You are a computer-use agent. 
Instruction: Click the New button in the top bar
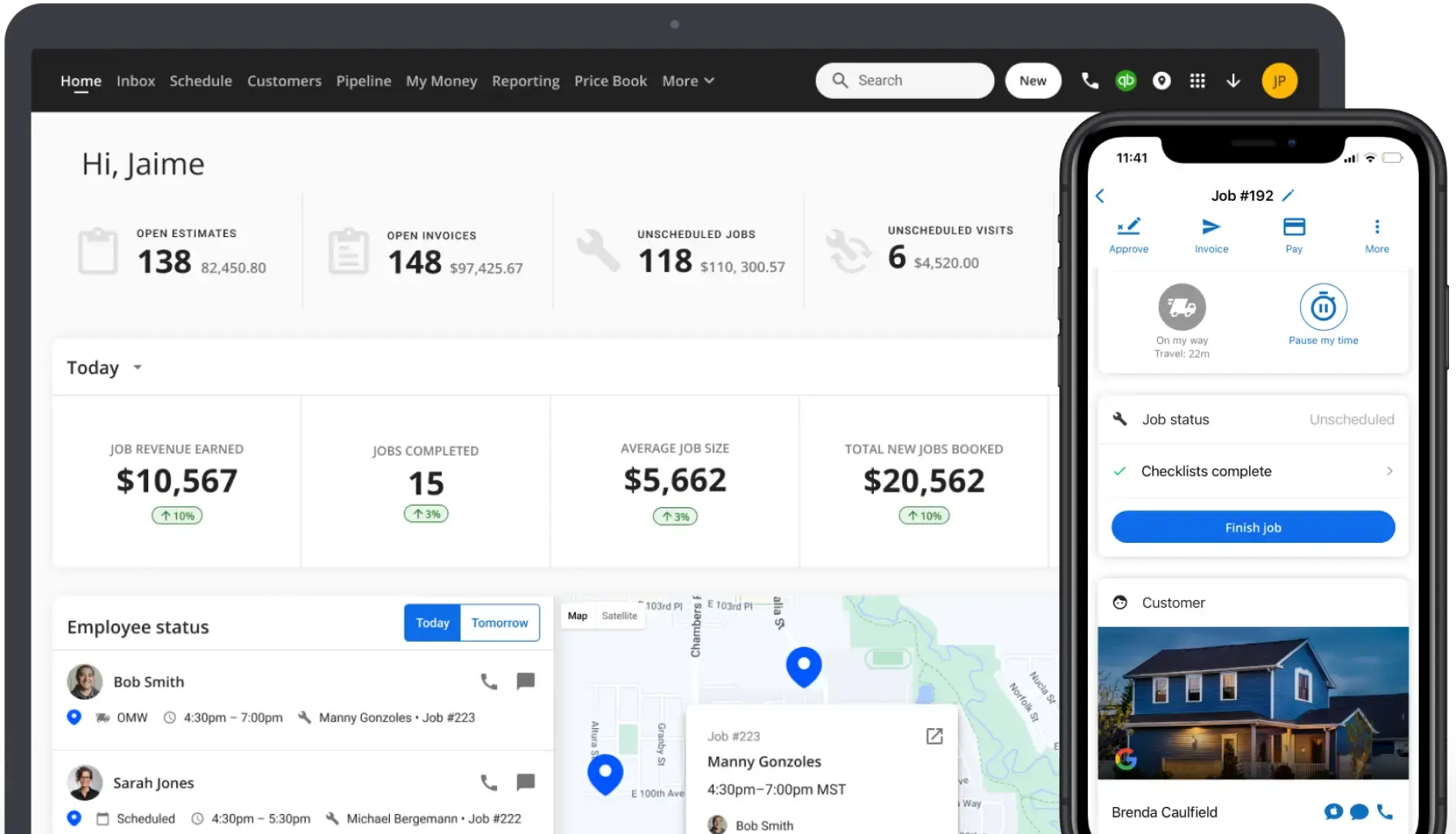pos(1033,80)
